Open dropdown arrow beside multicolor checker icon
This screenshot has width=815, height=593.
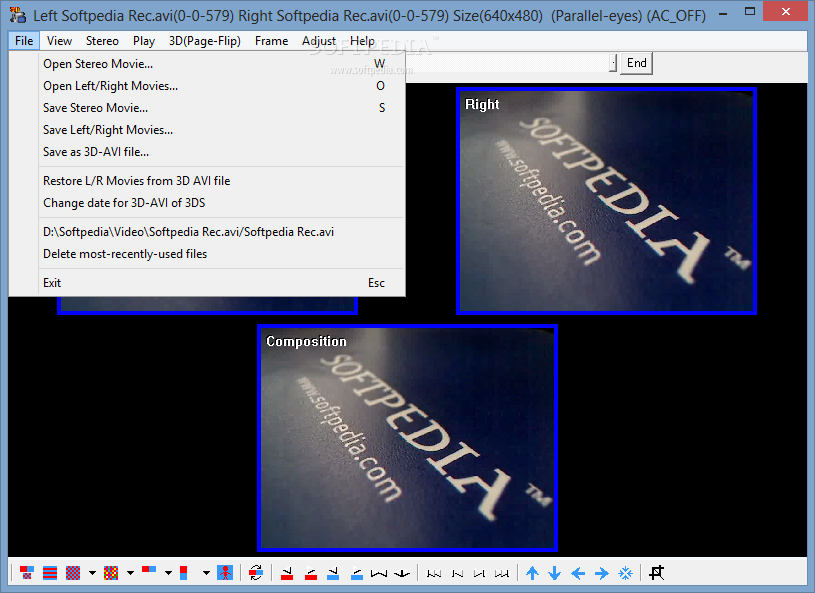130,573
